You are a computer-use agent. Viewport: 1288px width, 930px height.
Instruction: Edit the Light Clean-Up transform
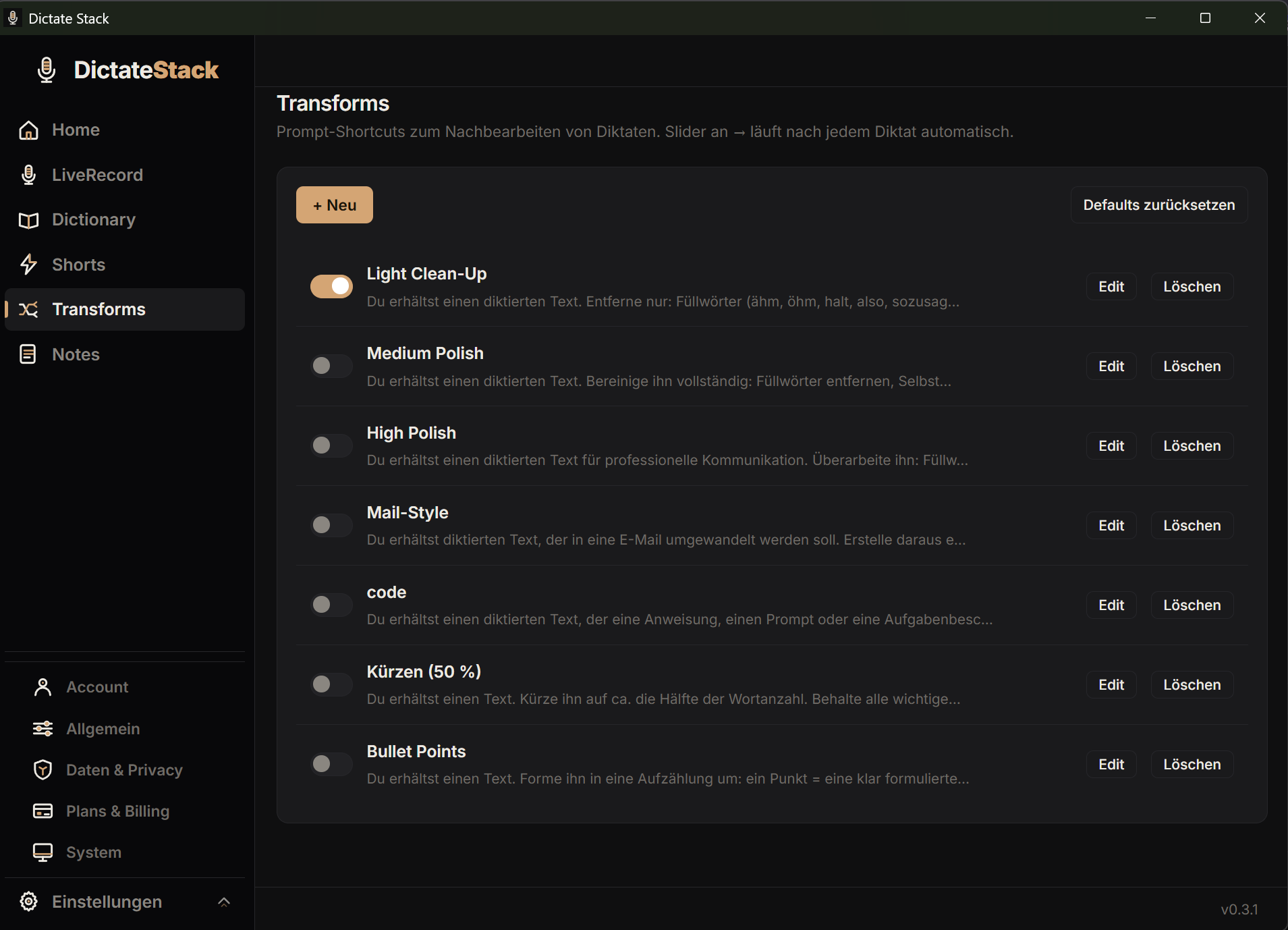pyautogui.click(x=1111, y=287)
